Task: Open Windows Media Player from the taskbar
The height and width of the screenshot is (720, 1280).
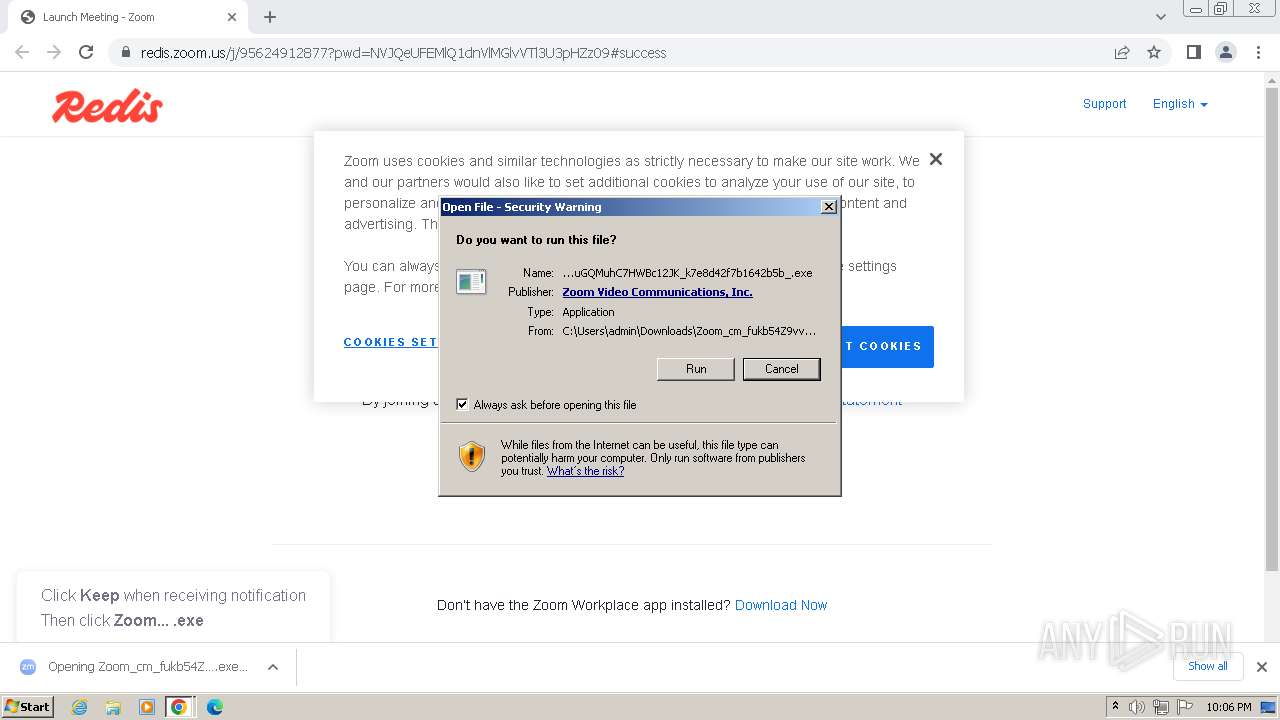Action: point(147,707)
